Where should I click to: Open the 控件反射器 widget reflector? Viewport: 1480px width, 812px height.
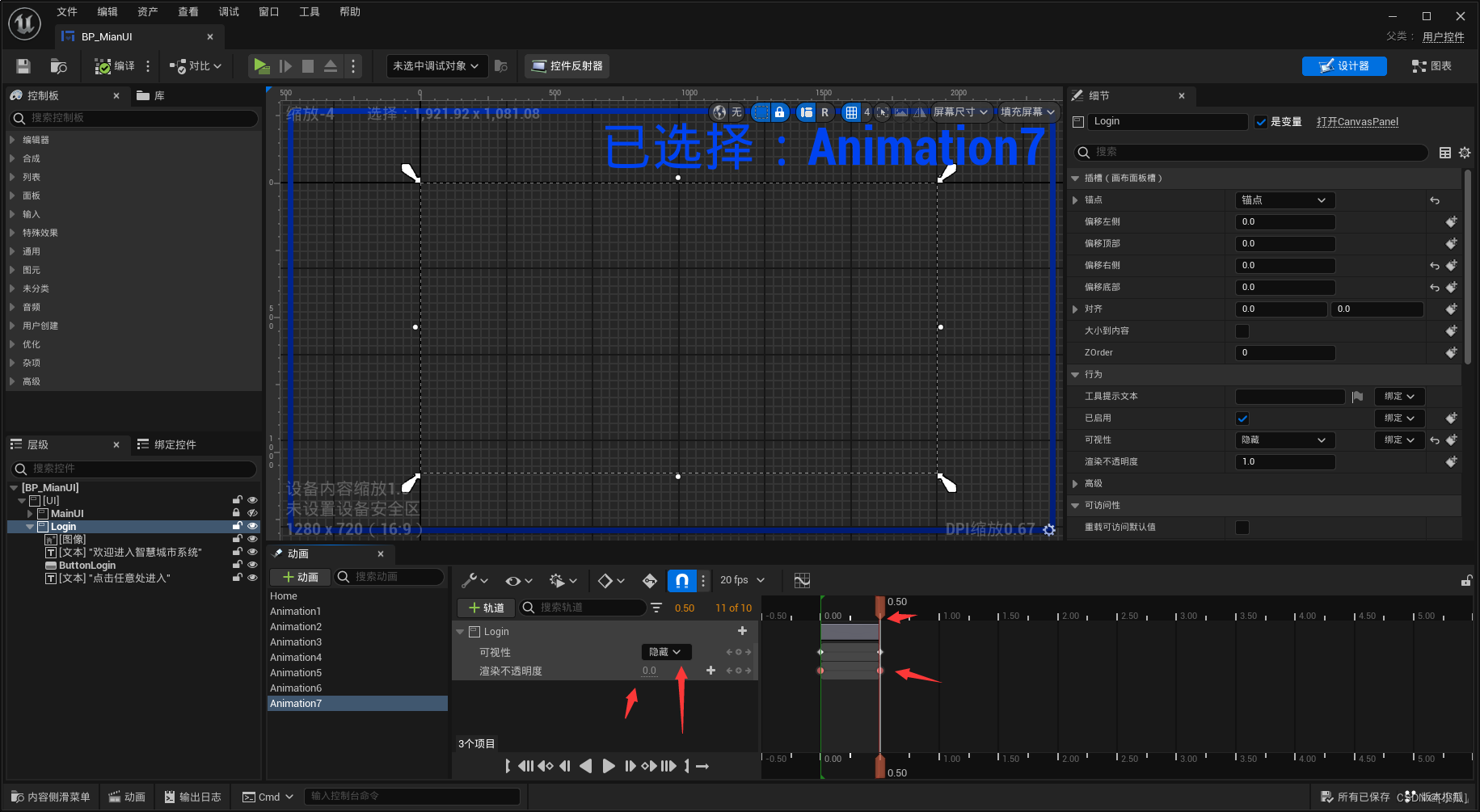pos(567,66)
